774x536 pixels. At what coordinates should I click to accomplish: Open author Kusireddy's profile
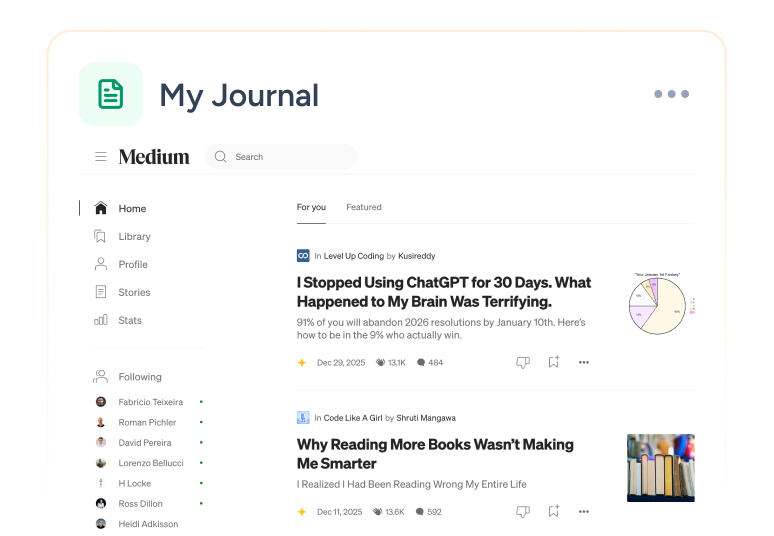coord(417,256)
